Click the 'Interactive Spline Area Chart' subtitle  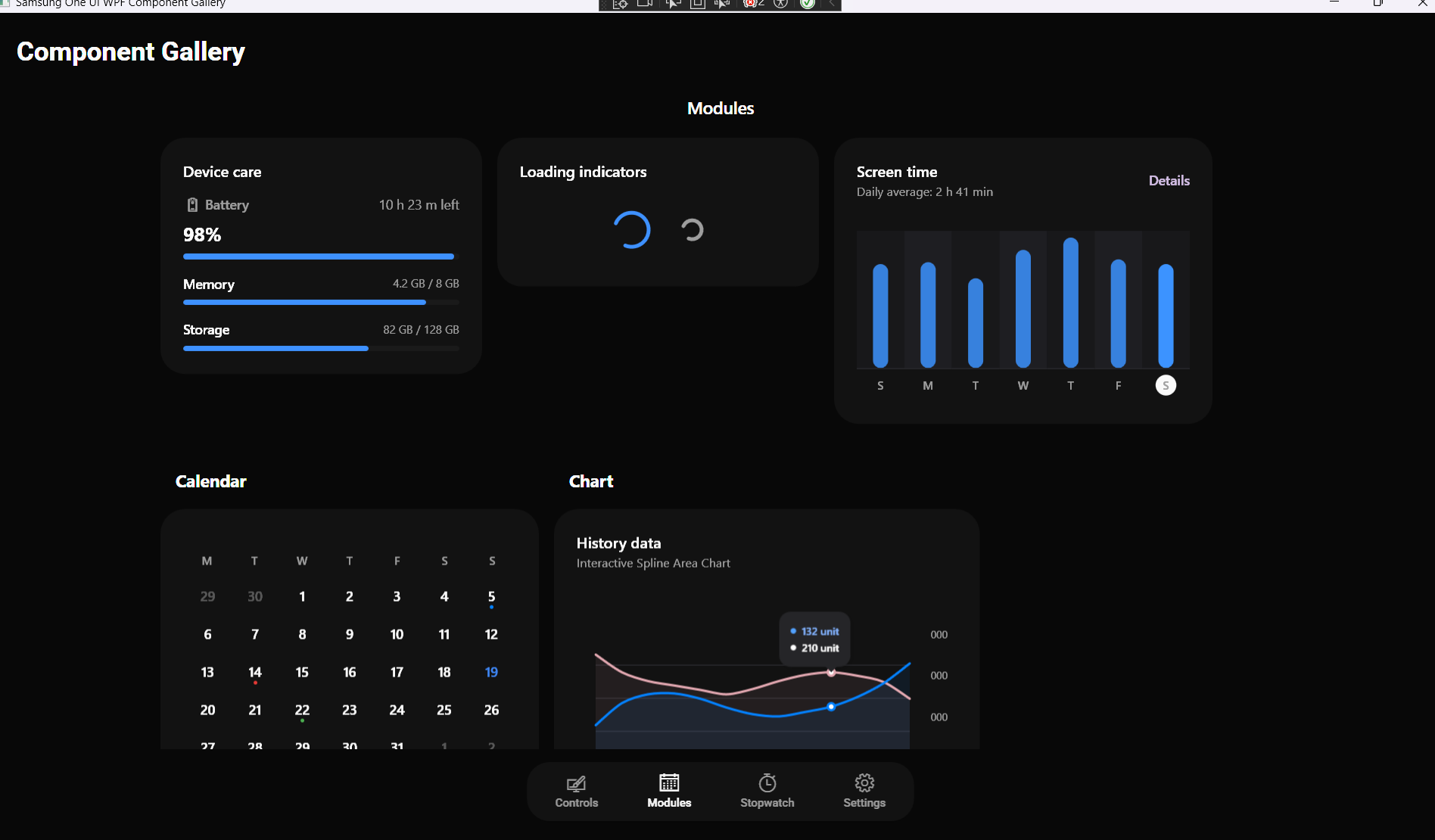coord(653,563)
